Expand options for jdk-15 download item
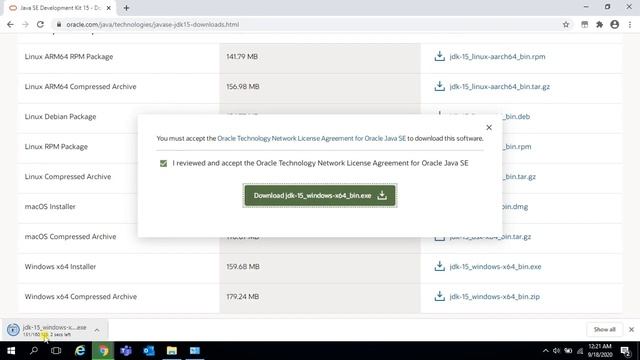The height and width of the screenshot is (360, 640). click(x=97, y=330)
